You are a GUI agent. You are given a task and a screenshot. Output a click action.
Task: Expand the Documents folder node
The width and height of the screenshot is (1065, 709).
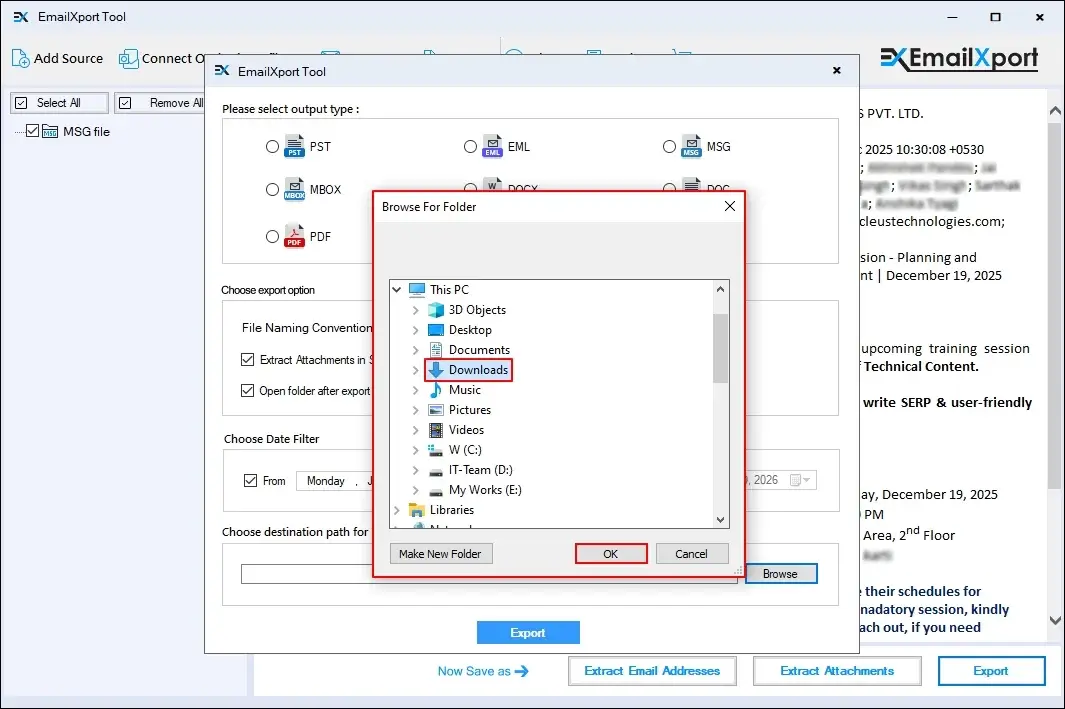coord(416,350)
